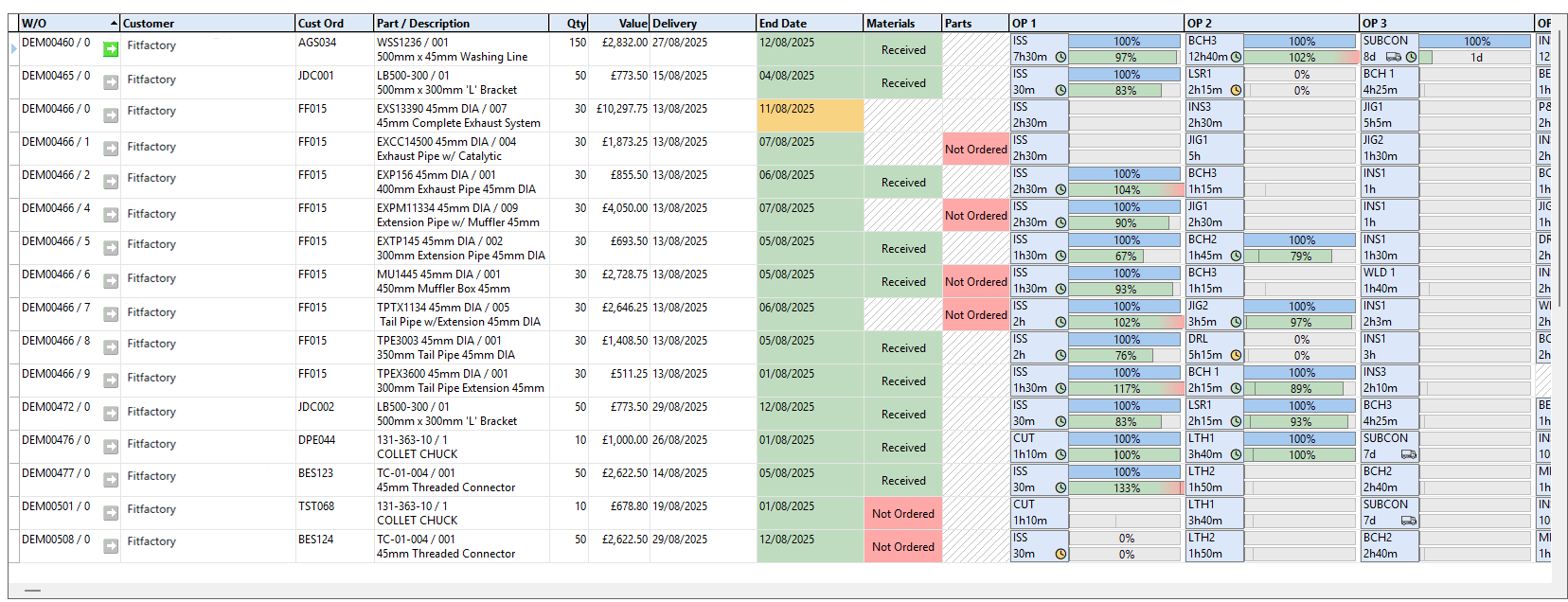Click the green arrow icon for DEM00460 / 0
The width and height of the screenshot is (1568, 602).
[x=111, y=48]
